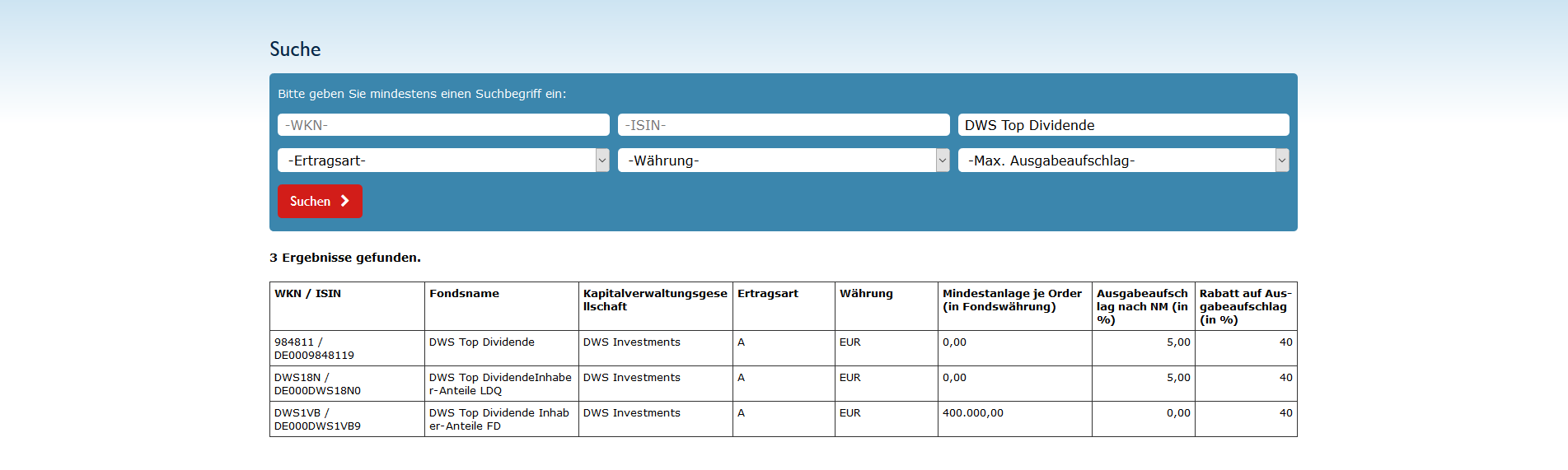Screen dimensions: 1568x470
Task: Focus the ISIN search field
Action: [784, 125]
